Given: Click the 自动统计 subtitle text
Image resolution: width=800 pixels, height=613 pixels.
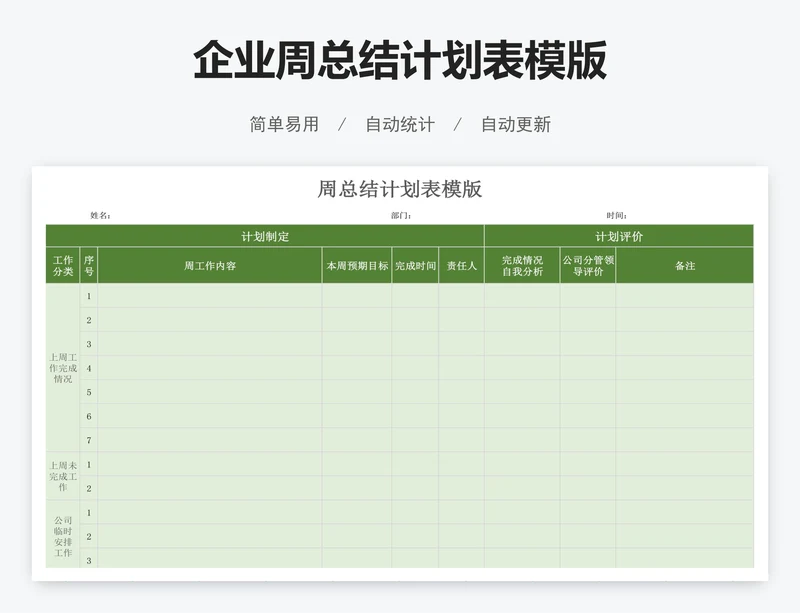Looking at the screenshot, I should pyautogui.click(x=400, y=124).
